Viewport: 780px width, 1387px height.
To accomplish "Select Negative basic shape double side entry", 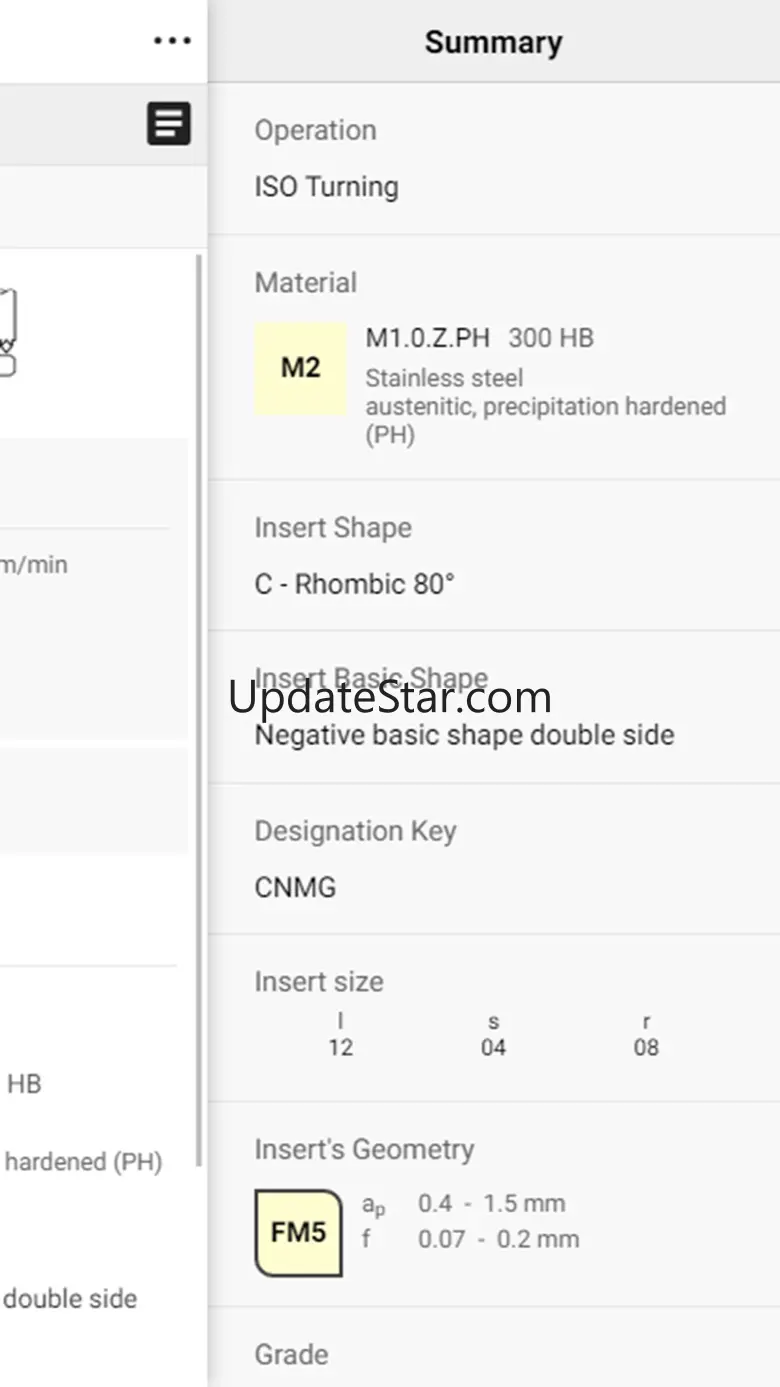I will tap(465, 735).
